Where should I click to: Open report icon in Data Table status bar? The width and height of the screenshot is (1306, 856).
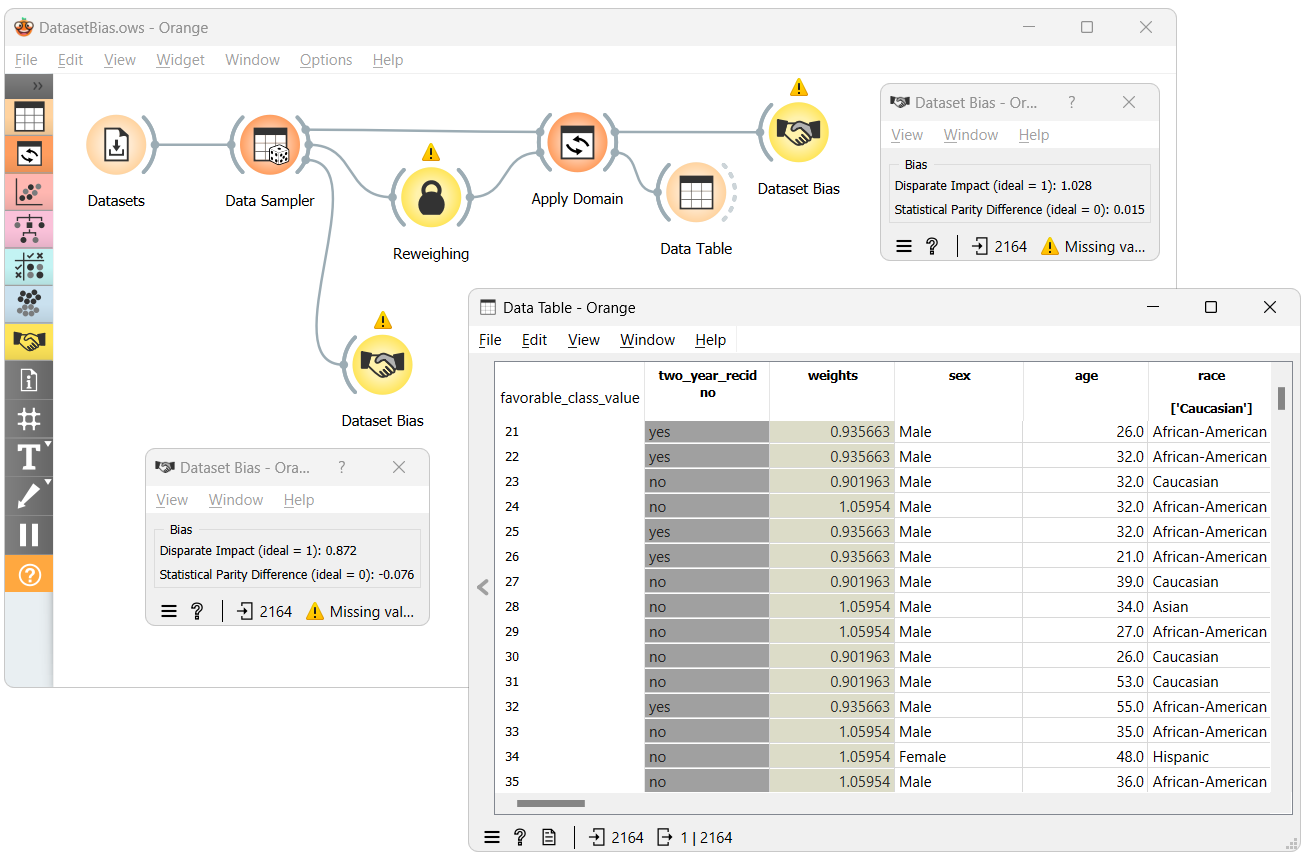tap(549, 838)
